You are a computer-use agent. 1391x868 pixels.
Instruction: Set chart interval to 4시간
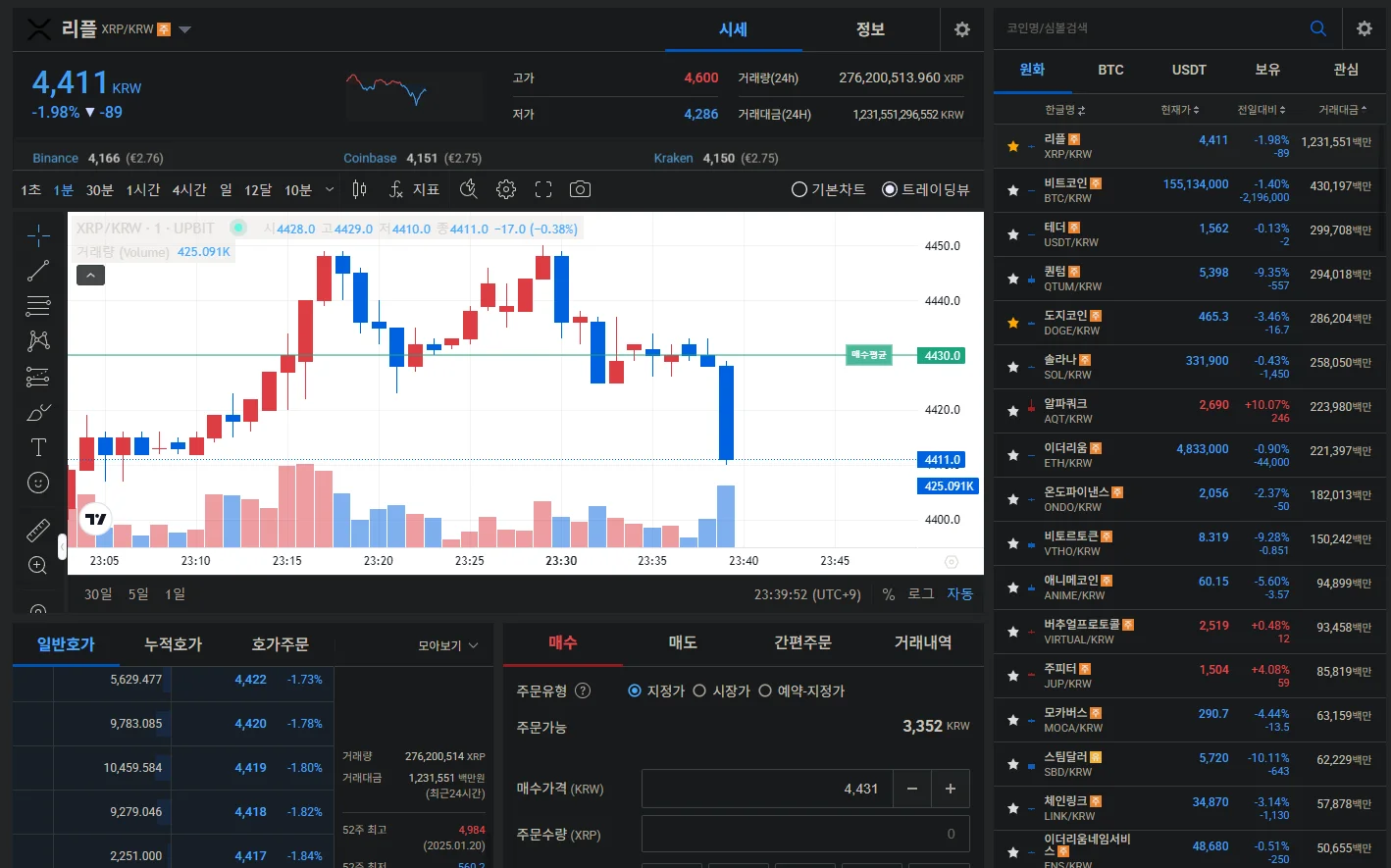click(x=189, y=189)
